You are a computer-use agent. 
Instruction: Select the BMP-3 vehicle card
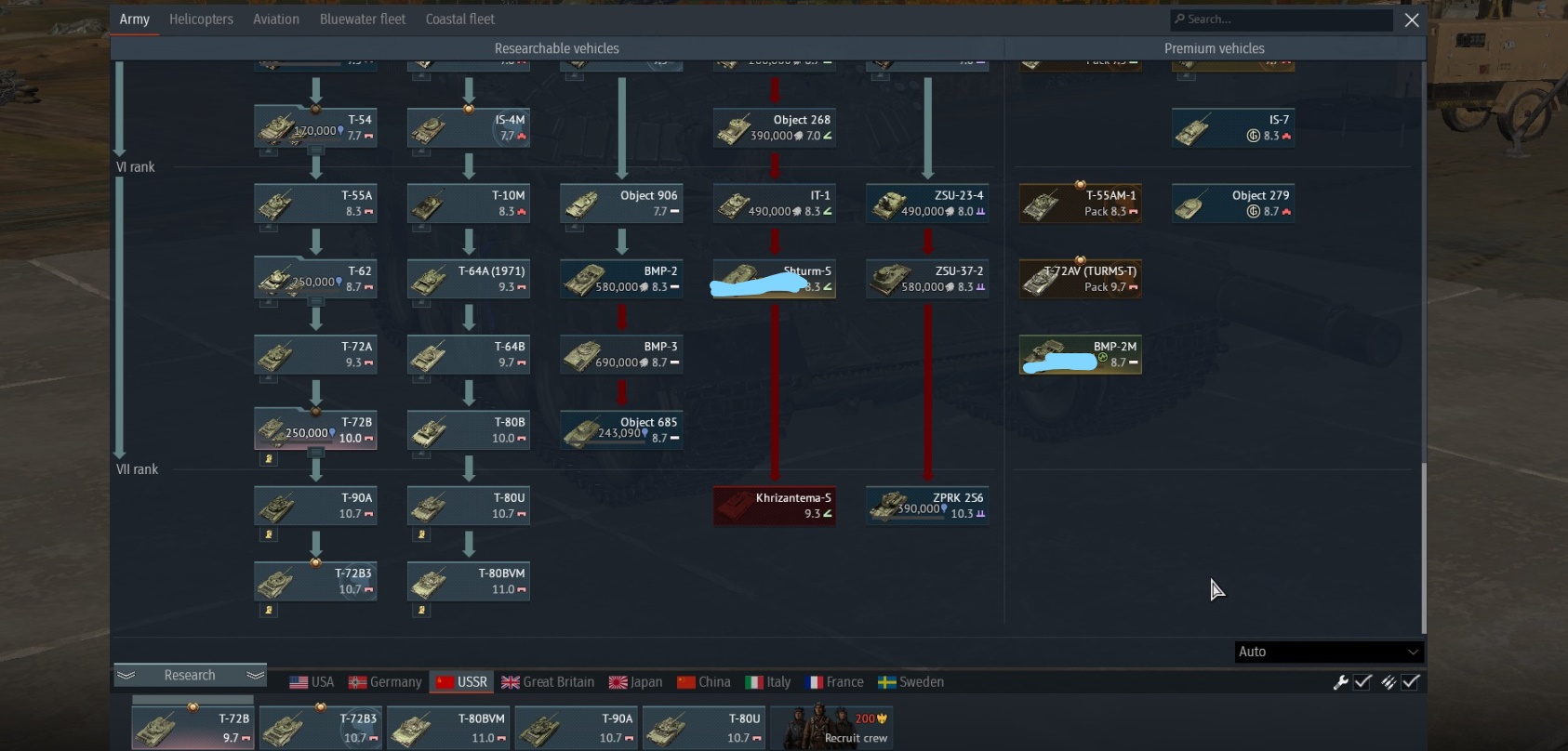pyautogui.click(x=621, y=354)
